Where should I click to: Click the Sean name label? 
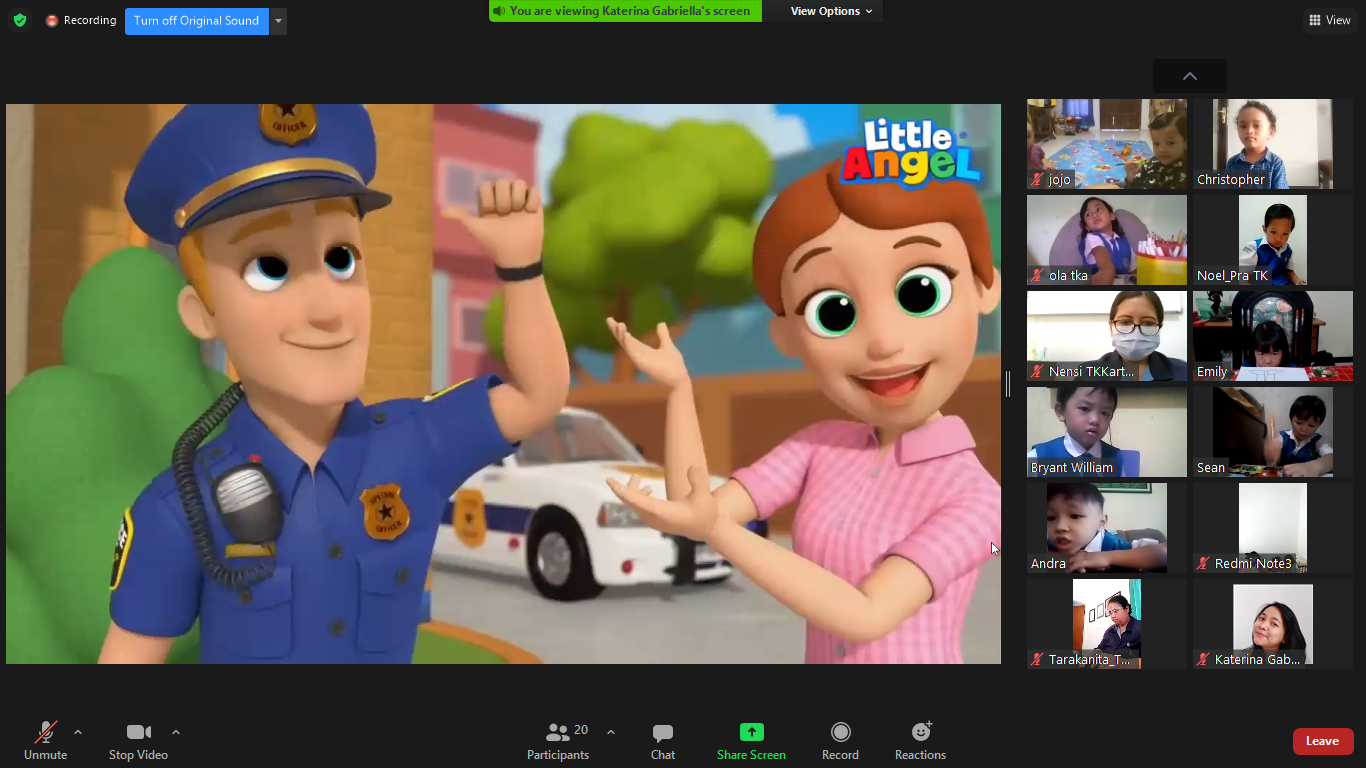(x=1211, y=468)
